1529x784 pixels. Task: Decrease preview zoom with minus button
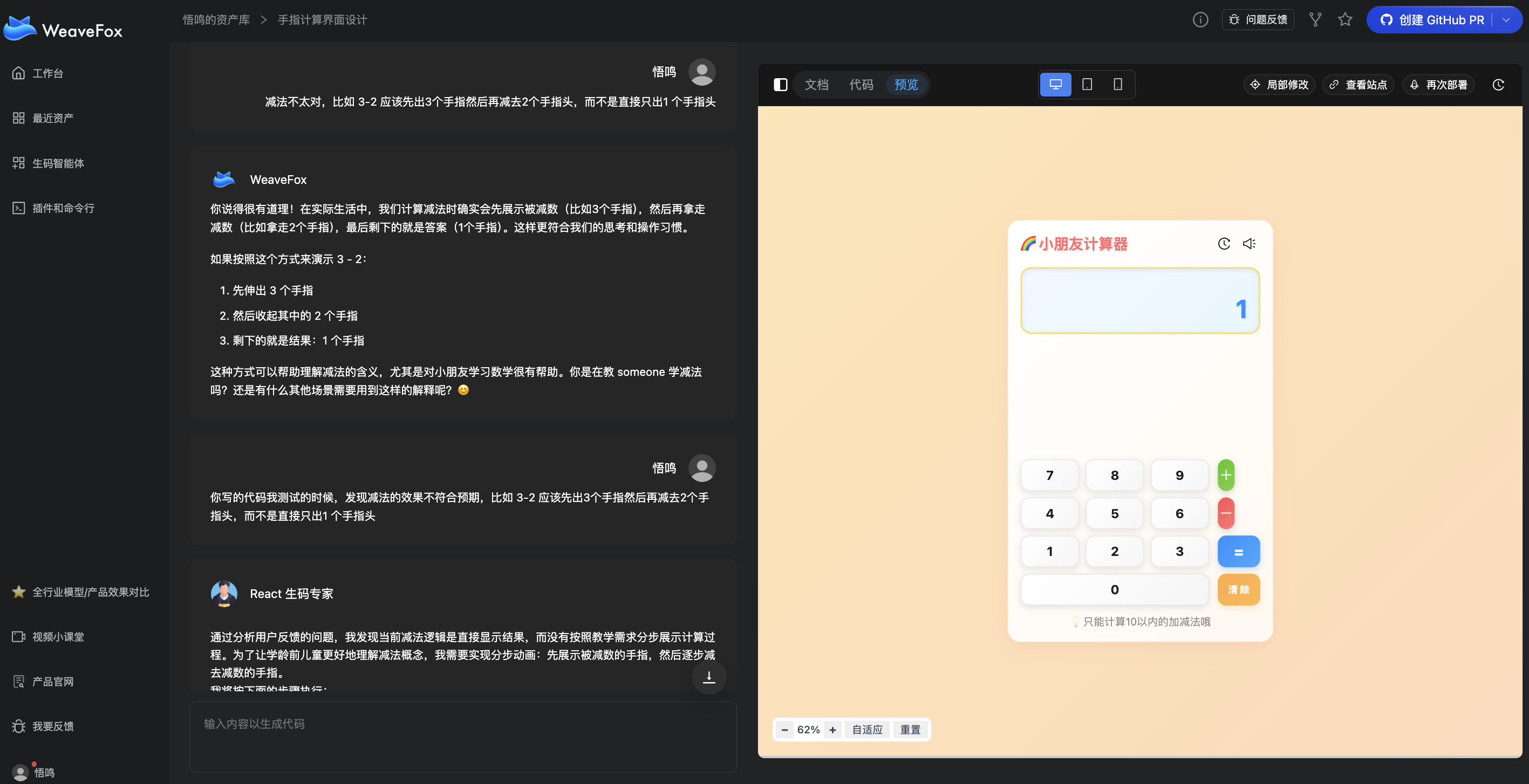784,730
